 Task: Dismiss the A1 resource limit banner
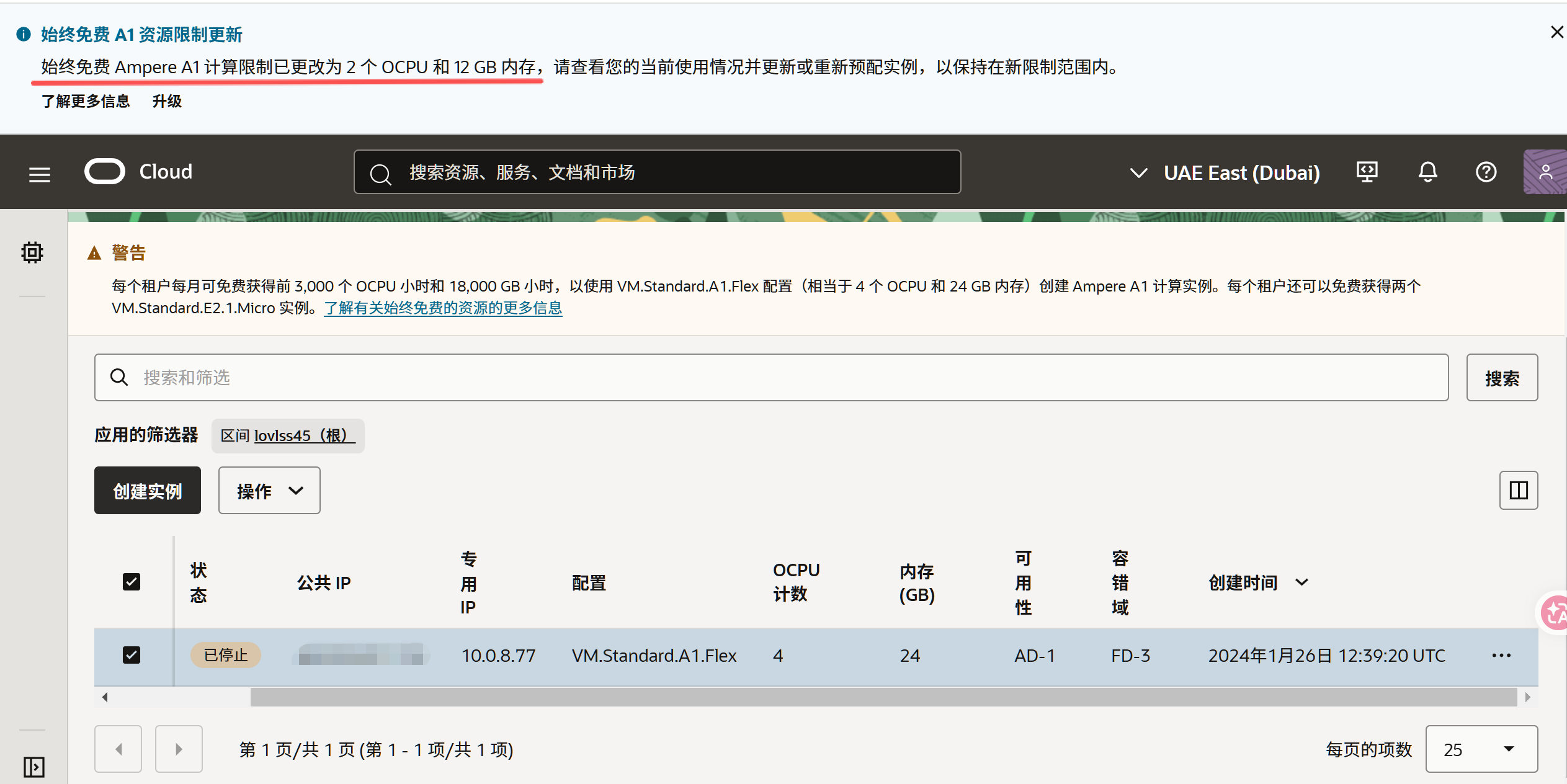pyautogui.click(x=1556, y=32)
